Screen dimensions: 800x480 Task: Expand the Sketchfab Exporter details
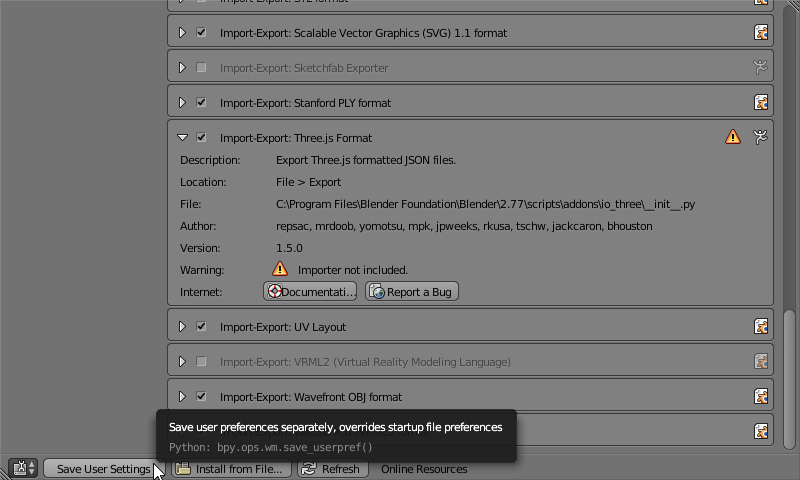182,67
